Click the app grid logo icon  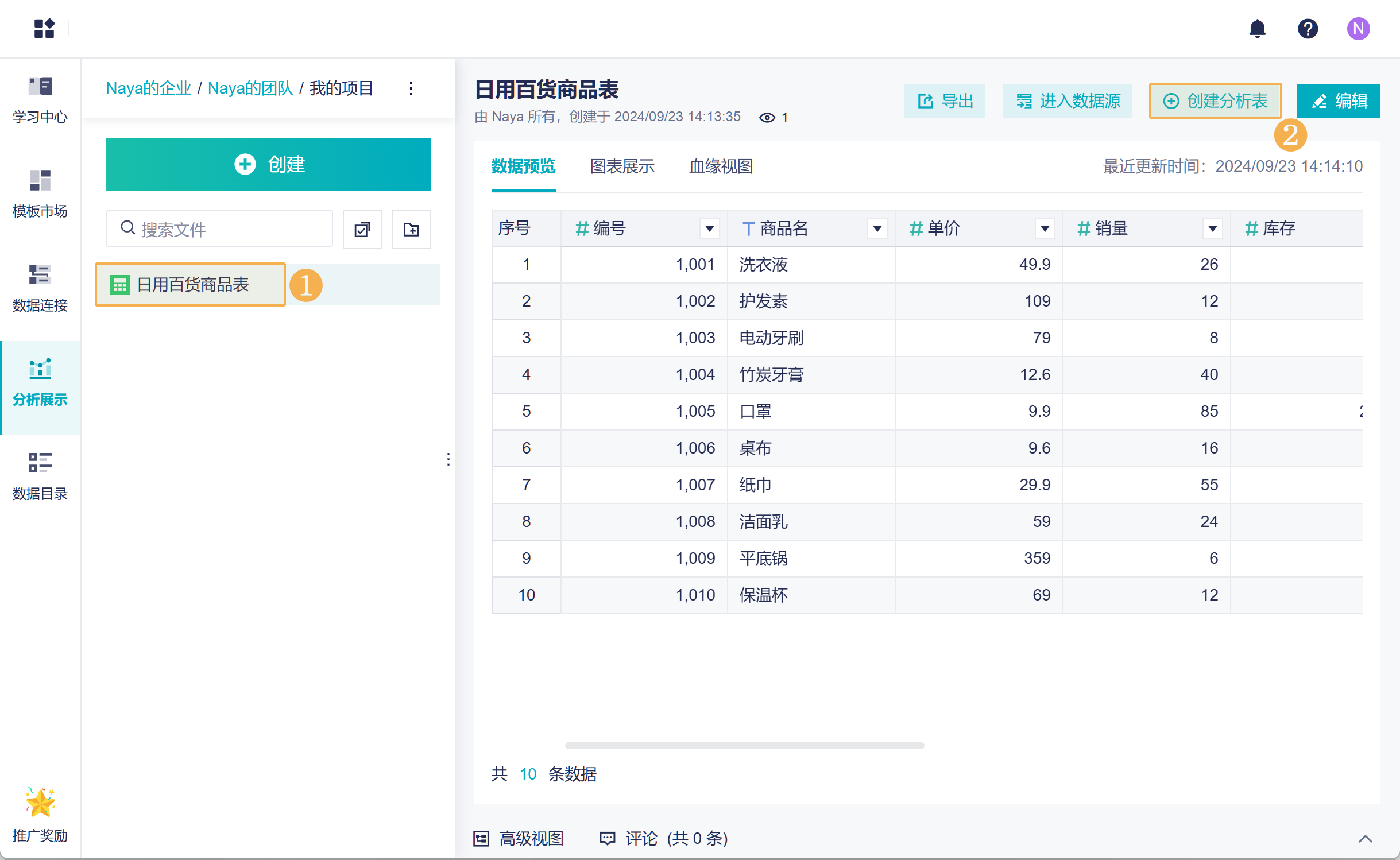(44, 28)
